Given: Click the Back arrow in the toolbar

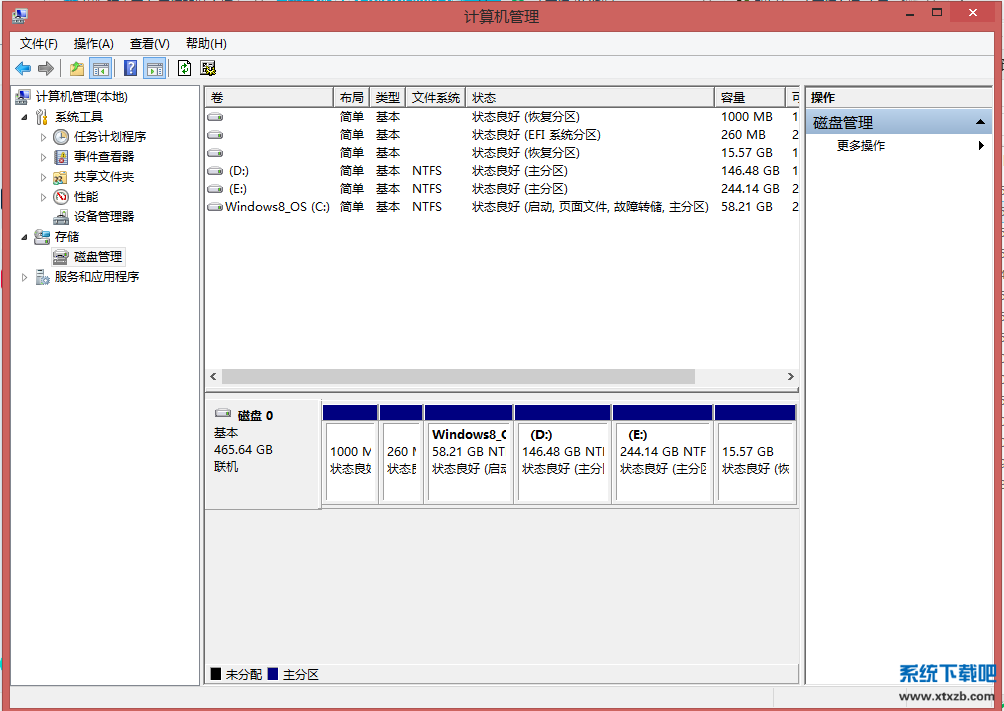Looking at the screenshot, I should click(x=23, y=68).
